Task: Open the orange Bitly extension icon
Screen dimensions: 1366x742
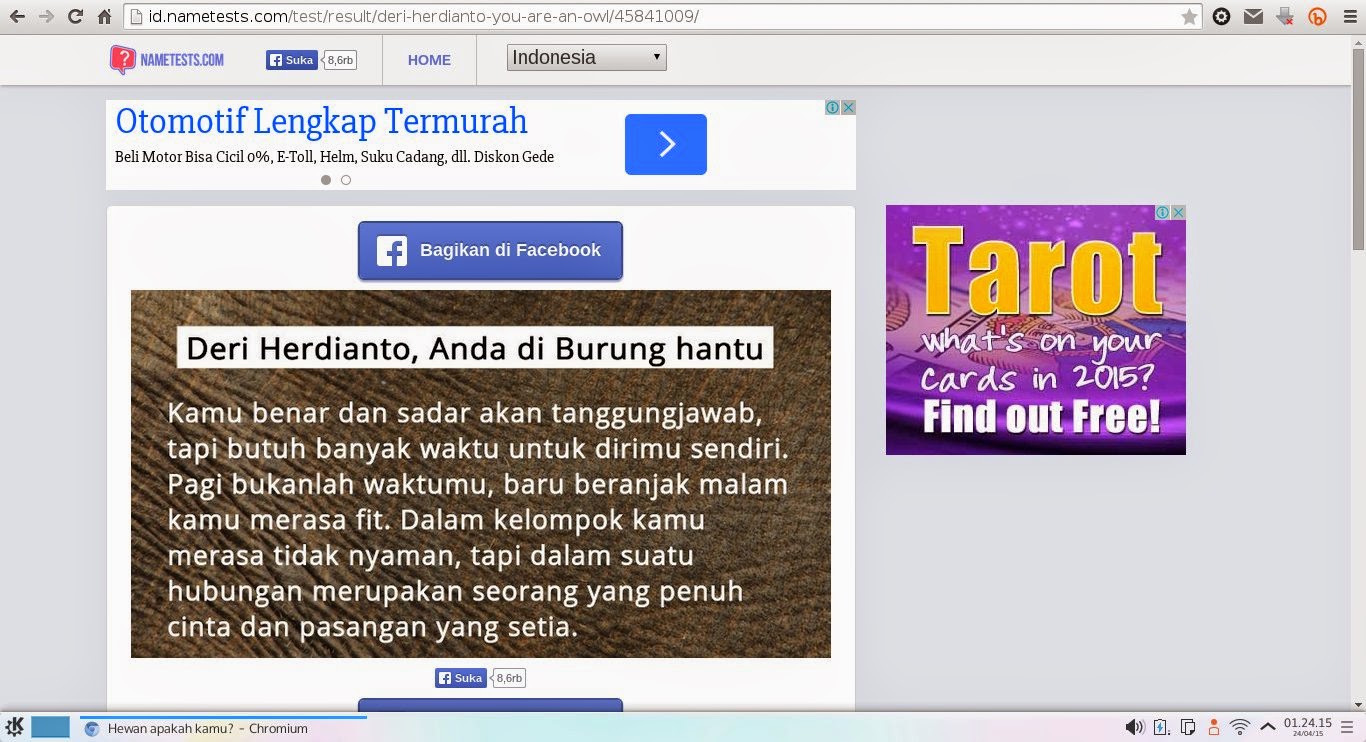Action: point(1318,16)
